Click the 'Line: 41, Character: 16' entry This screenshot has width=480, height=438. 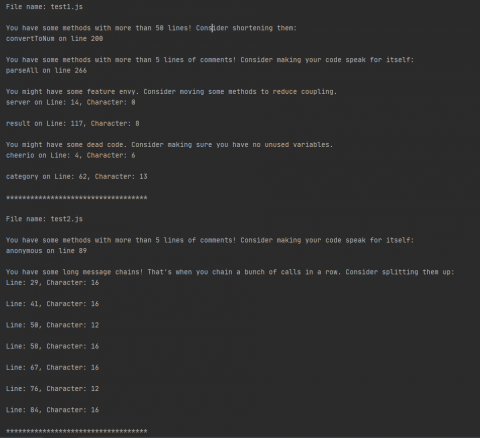(52, 304)
